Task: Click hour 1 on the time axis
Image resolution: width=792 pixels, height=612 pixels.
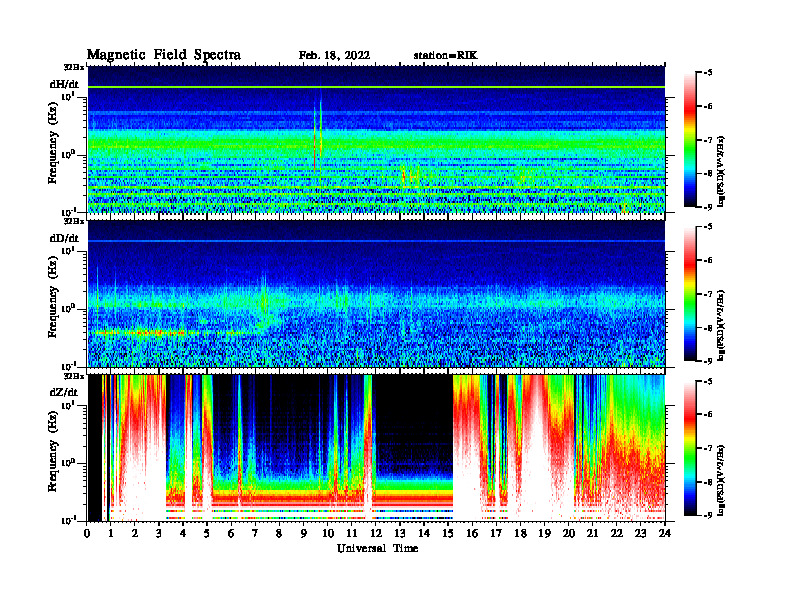Action: [111, 533]
